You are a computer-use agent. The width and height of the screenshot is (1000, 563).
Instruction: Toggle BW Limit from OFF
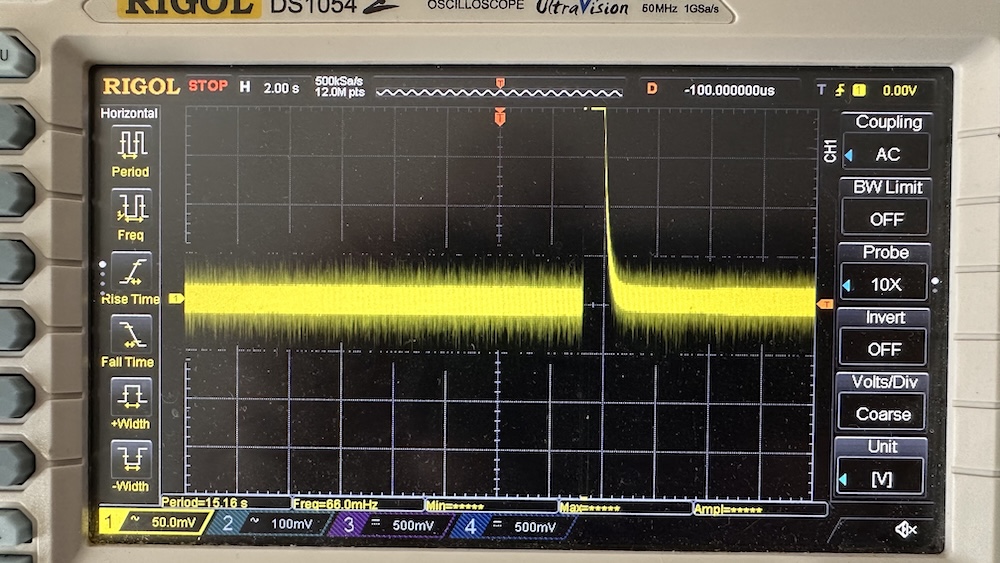tap(885, 218)
